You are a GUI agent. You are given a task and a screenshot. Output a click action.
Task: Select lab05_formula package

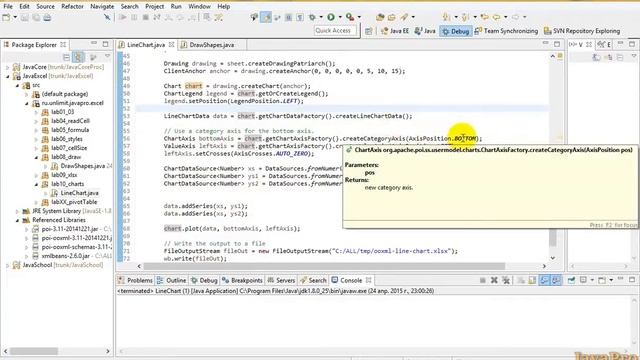[70, 130]
